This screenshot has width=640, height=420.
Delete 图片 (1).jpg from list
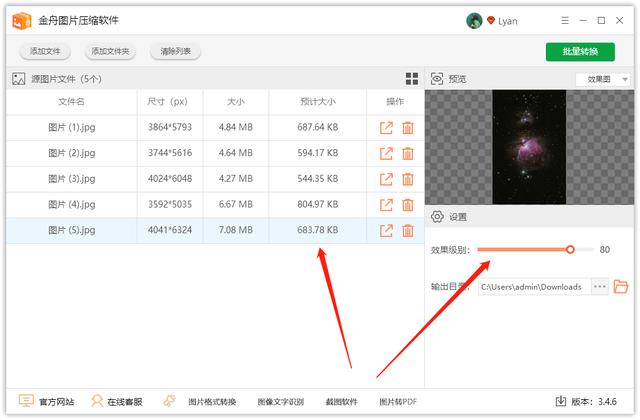coord(407,128)
